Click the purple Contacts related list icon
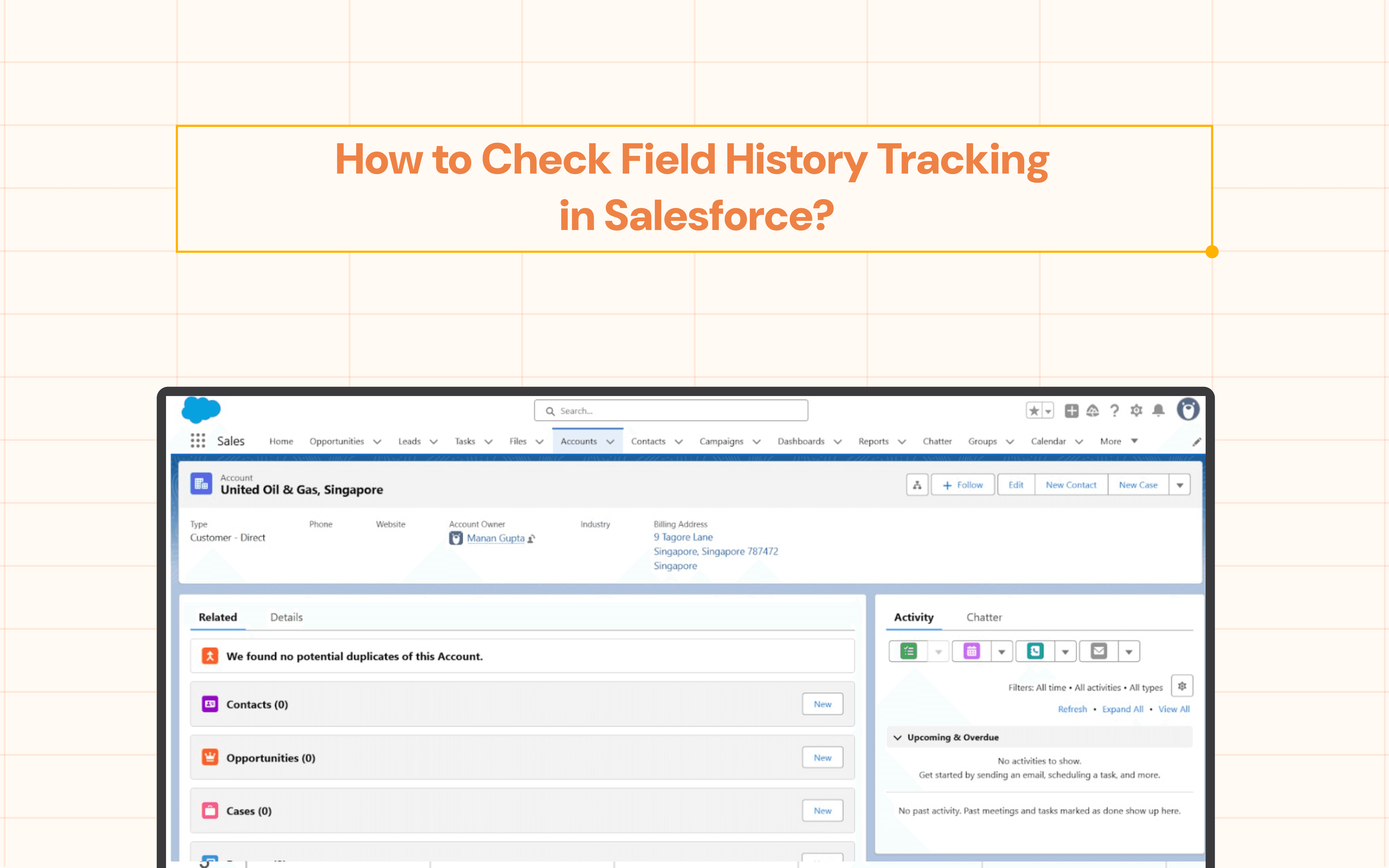This screenshot has height=868, width=1389. tap(210, 704)
